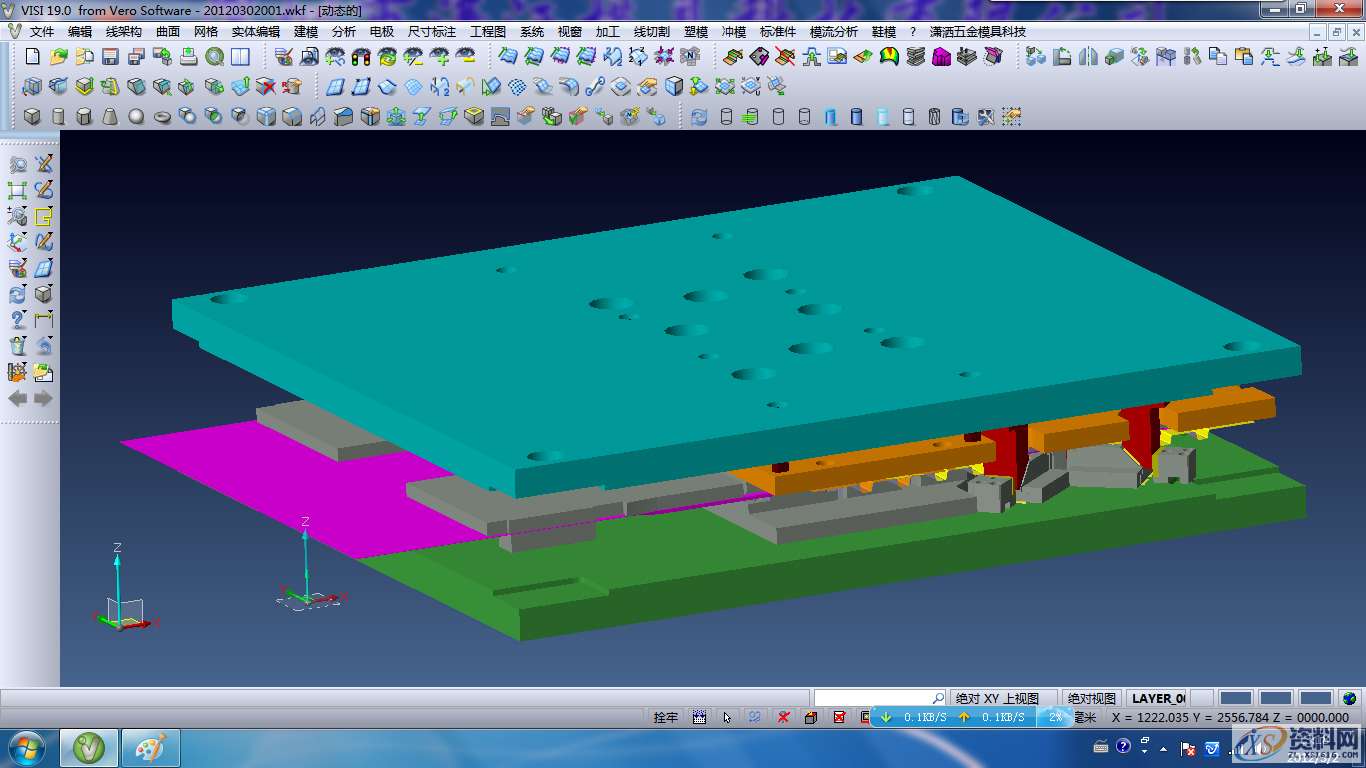Toggle the grid icon next to 拴牢
The width and height of the screenshot is (1366, 768).
pyautogui.click(x=699, y=717)
